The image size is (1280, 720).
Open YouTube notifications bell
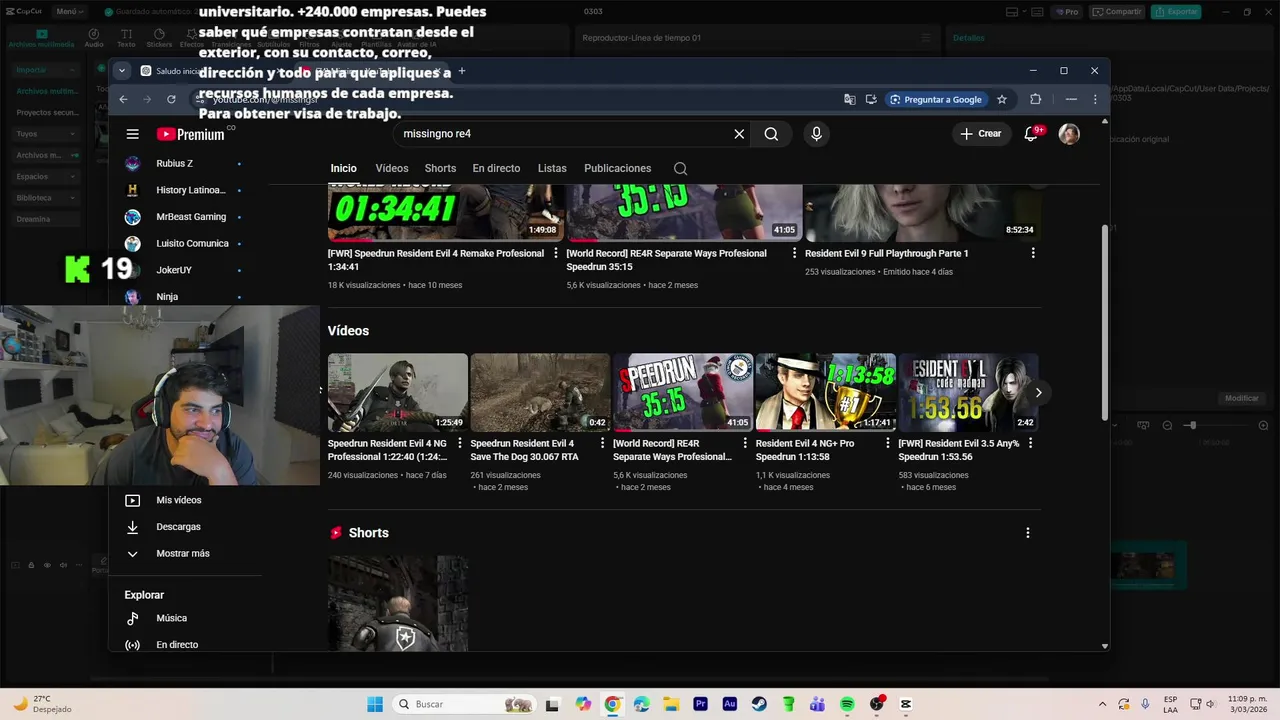coord(1031,133)
